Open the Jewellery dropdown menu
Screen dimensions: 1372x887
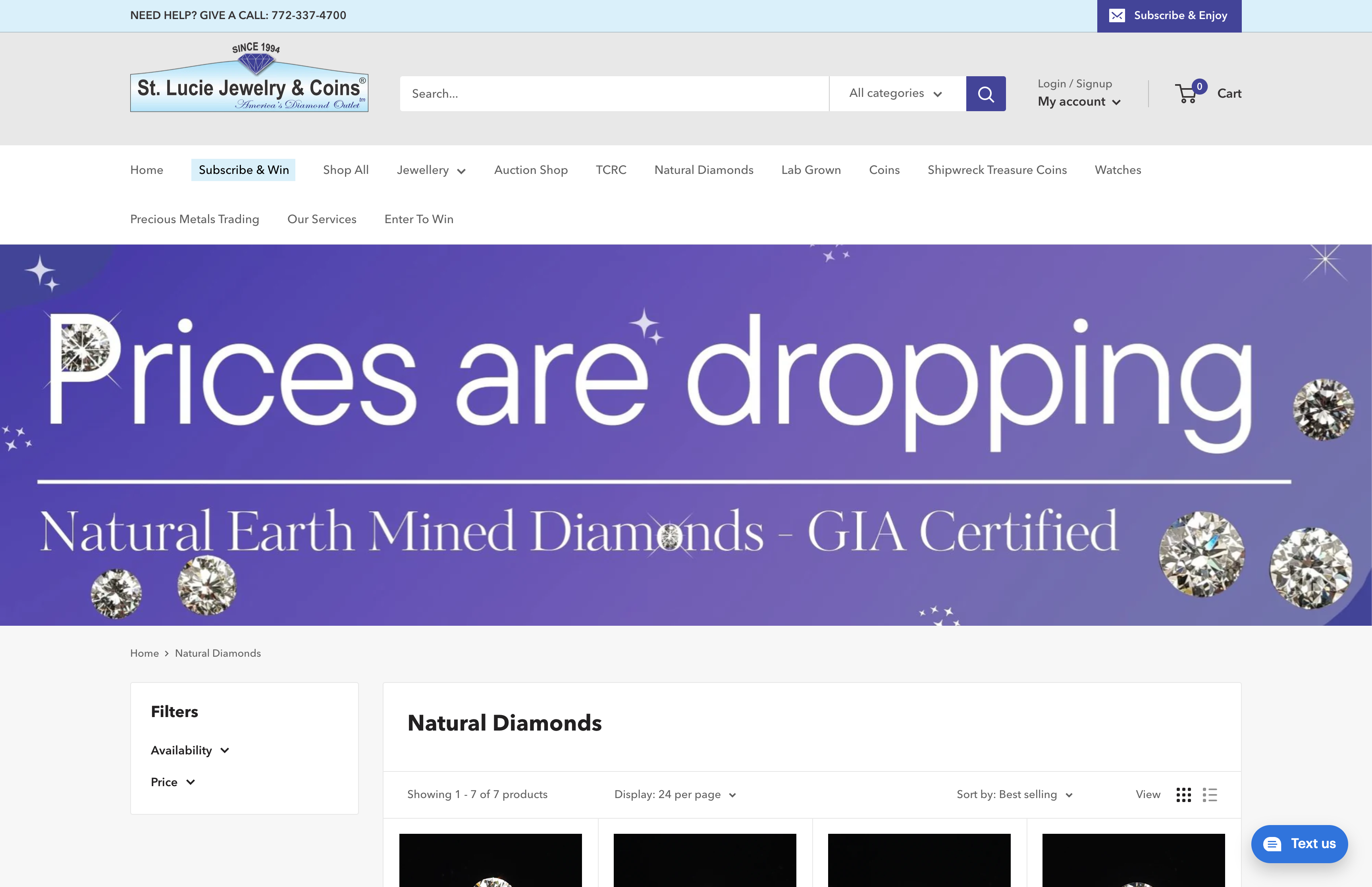point(431,170)
